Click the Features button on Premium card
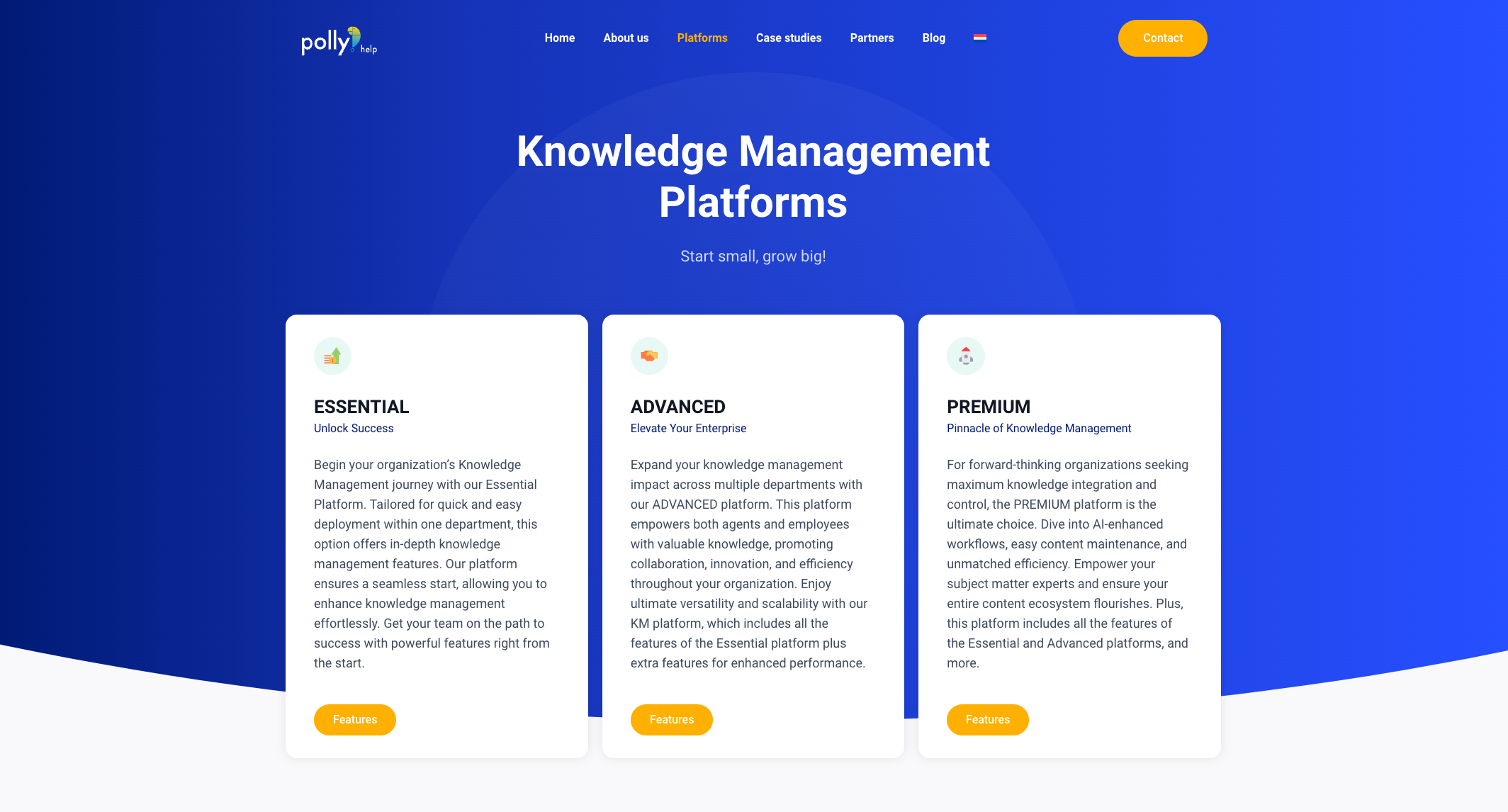The width and height of the screenshot is (1508, 812). [987, 719]
